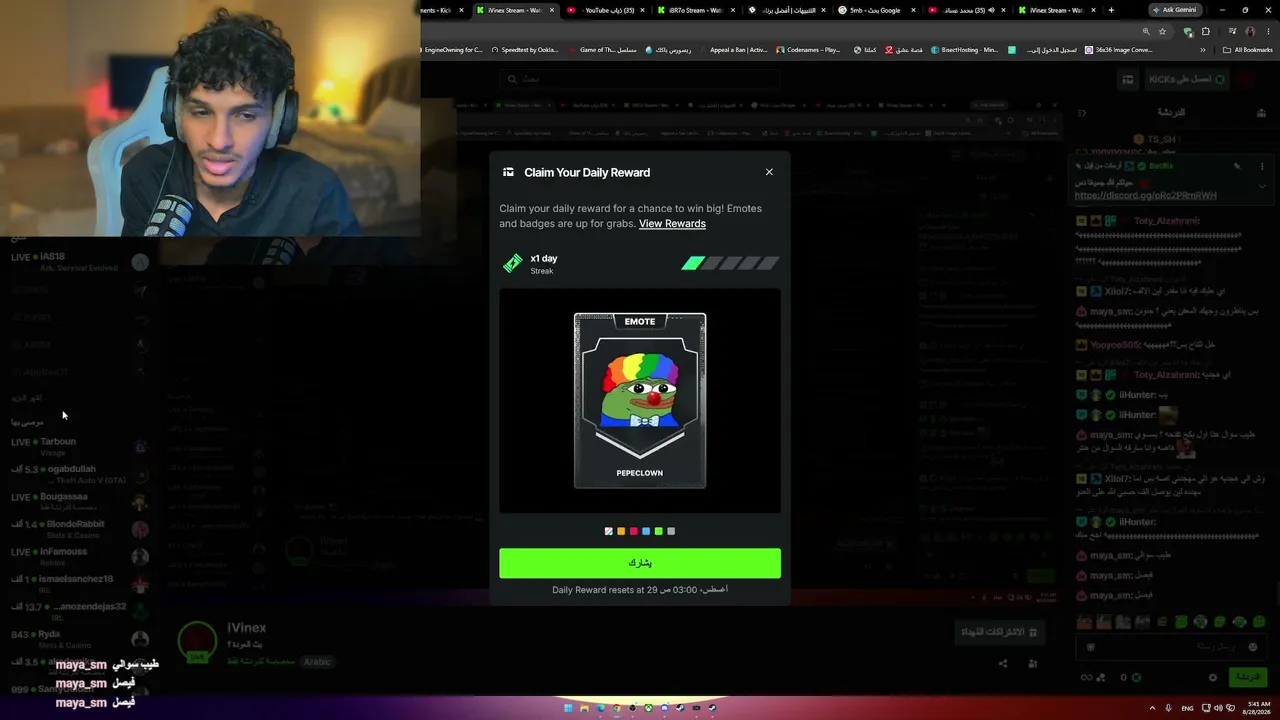1280x720 pixels.
Task: Open the BisectHosting bookmark
Action: [965, 49]
